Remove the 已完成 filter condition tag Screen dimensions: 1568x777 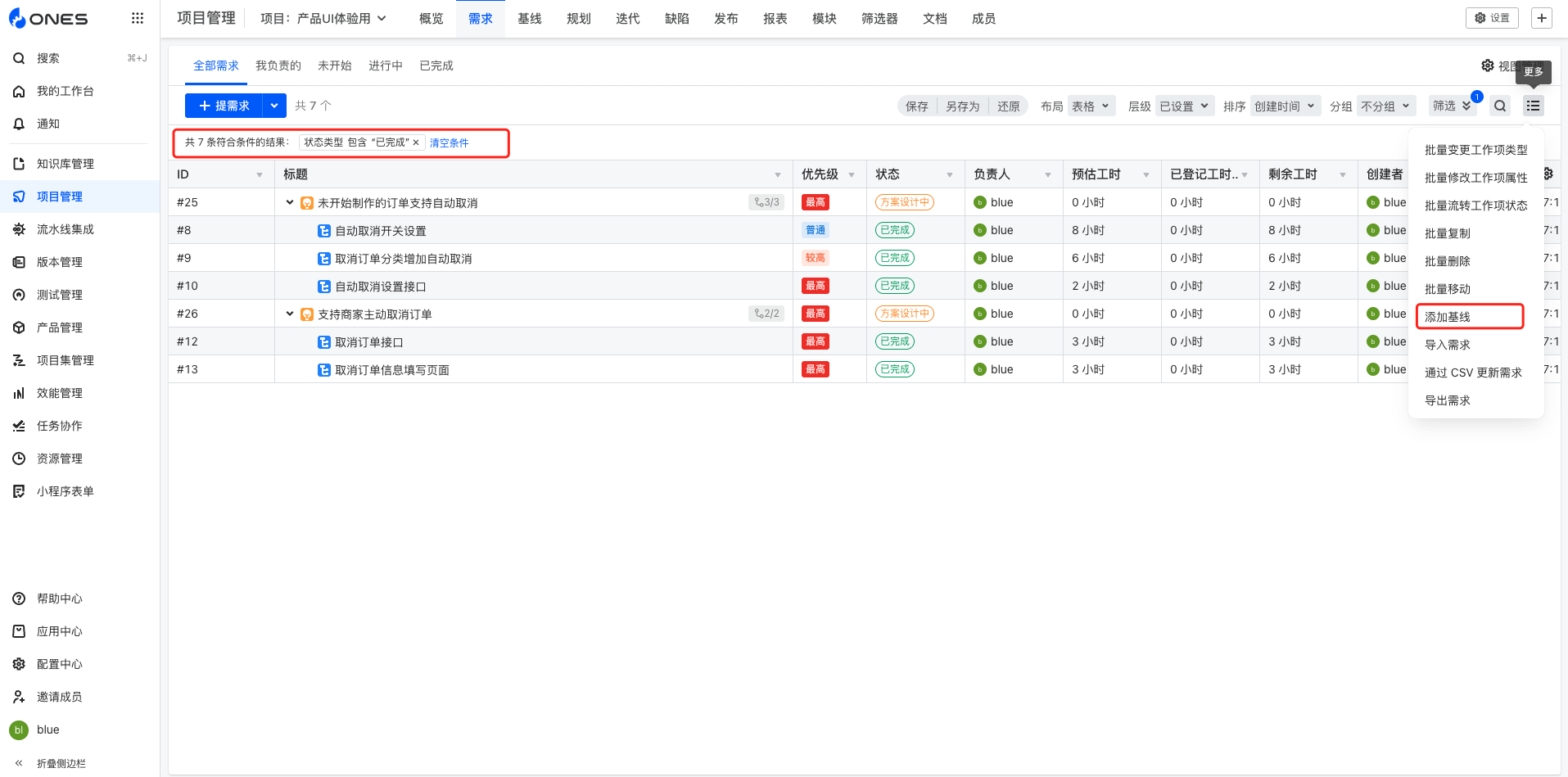click(x=416, y=142)
